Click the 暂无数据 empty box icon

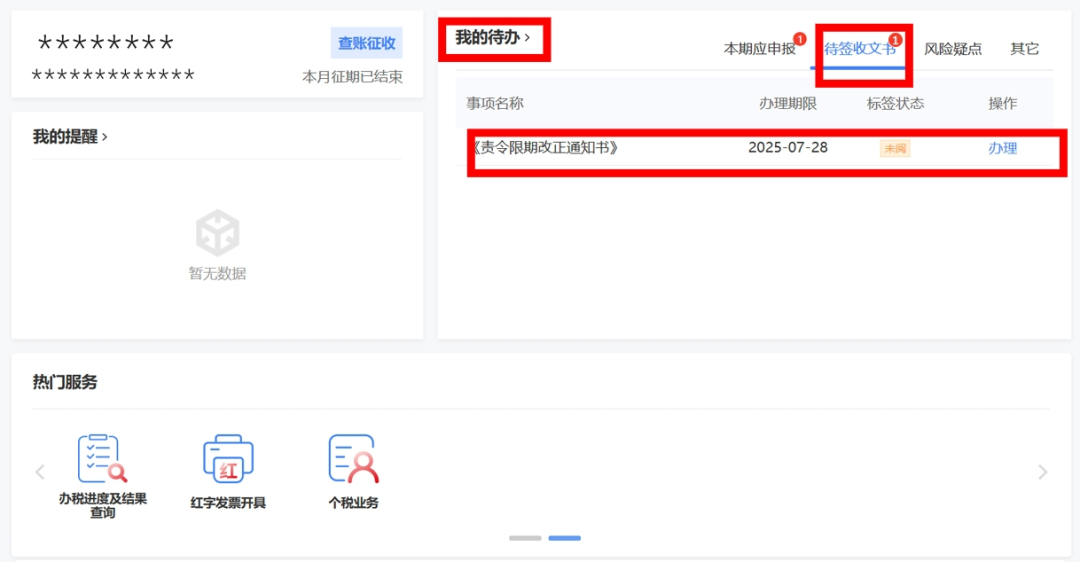pyautogui.click(x=218, y=233)
